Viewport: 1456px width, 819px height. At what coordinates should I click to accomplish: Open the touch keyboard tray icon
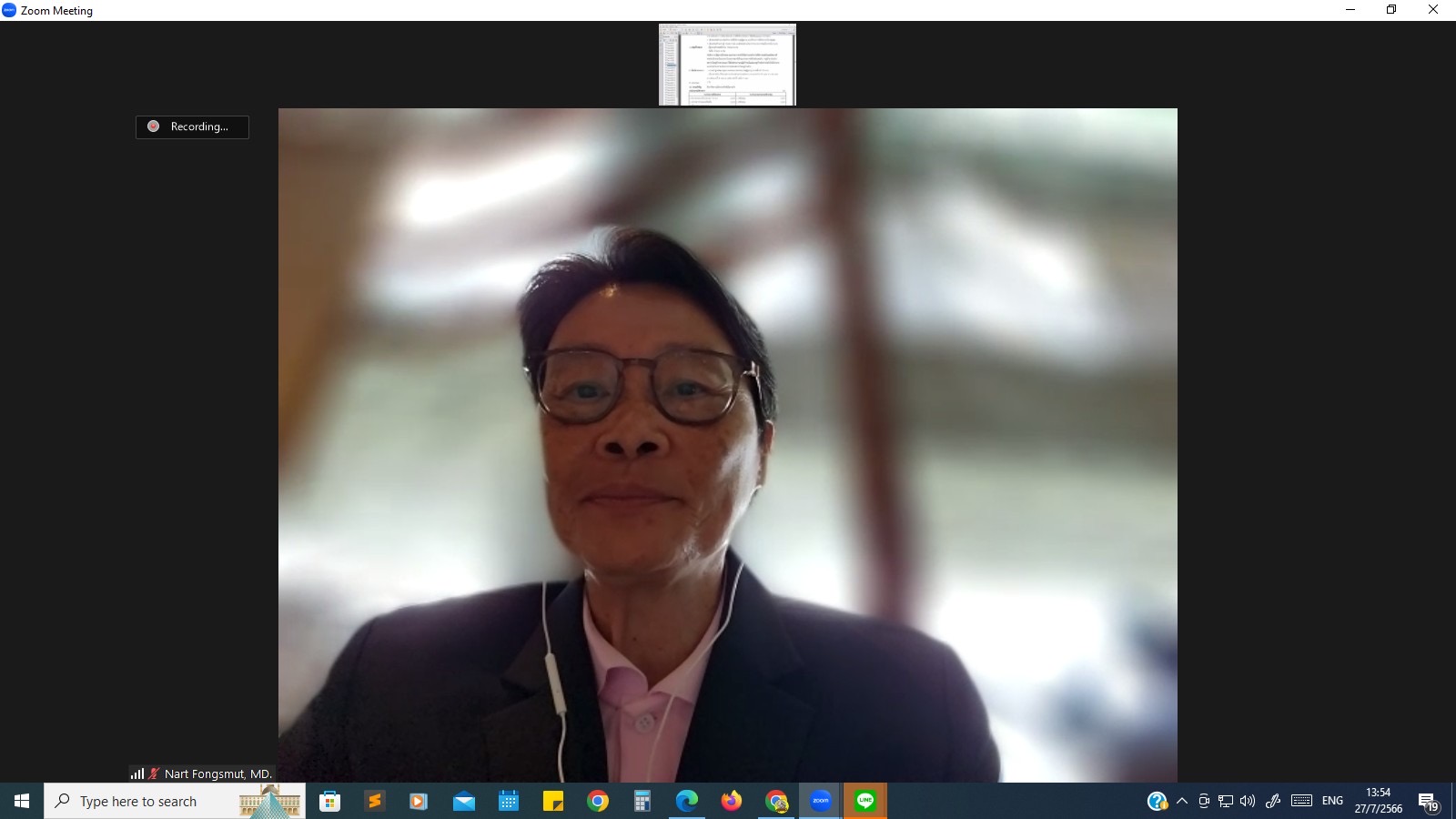tap(1301, 801)
